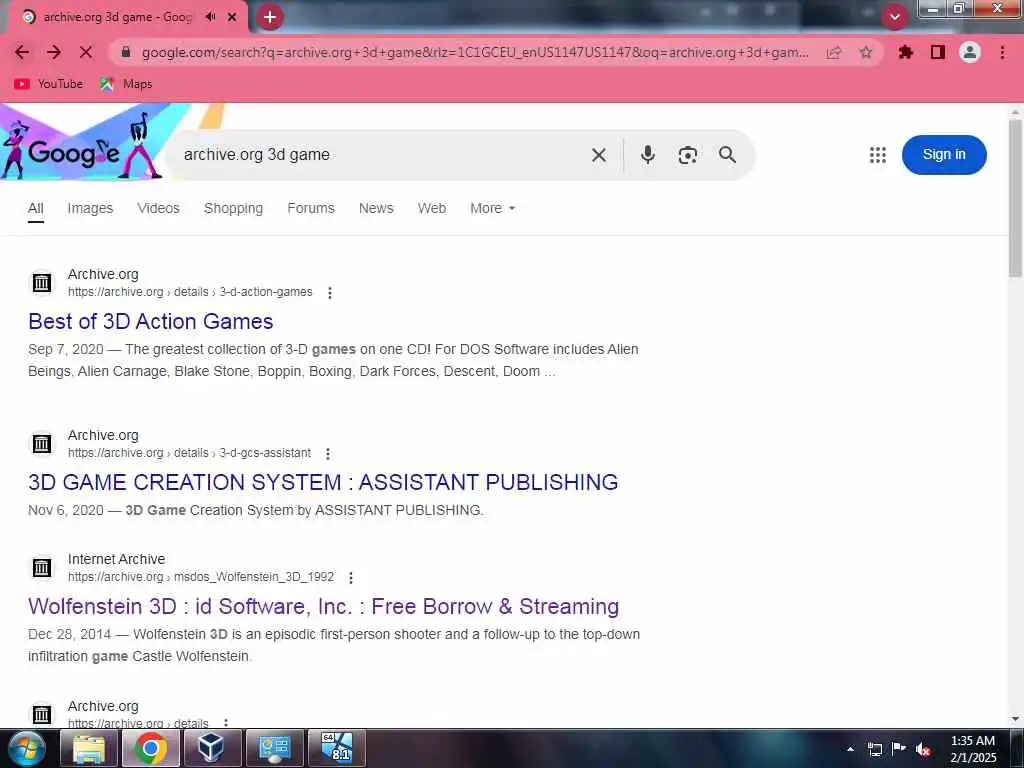Open the Best of 3D Action Games result
Image resolution: width=1024 pixels, height=768 pixels.
coord(151,321)
